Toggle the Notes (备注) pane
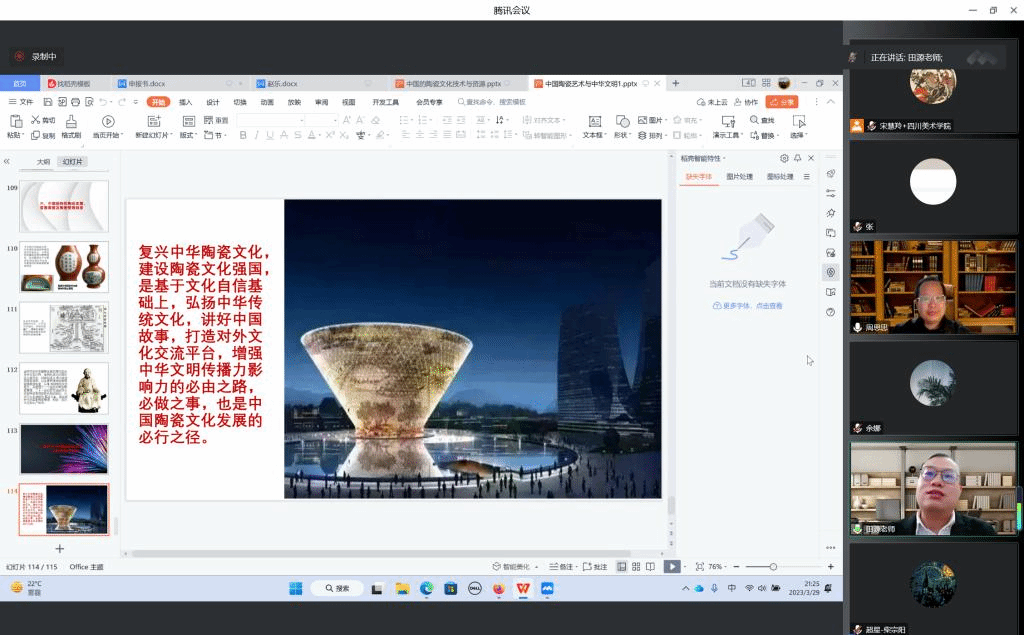The image size is (1024, 635). (562, 566)
